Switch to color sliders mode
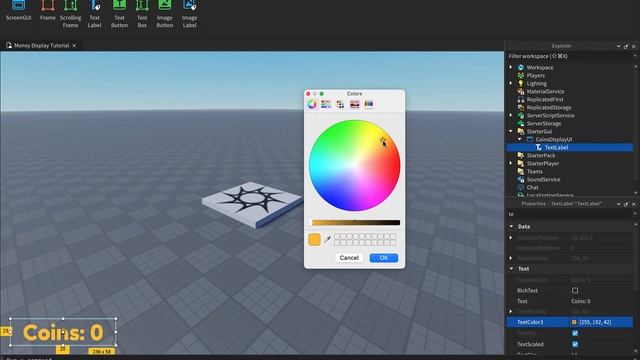This screenshot has width=640, height=360. click(326, 104)
